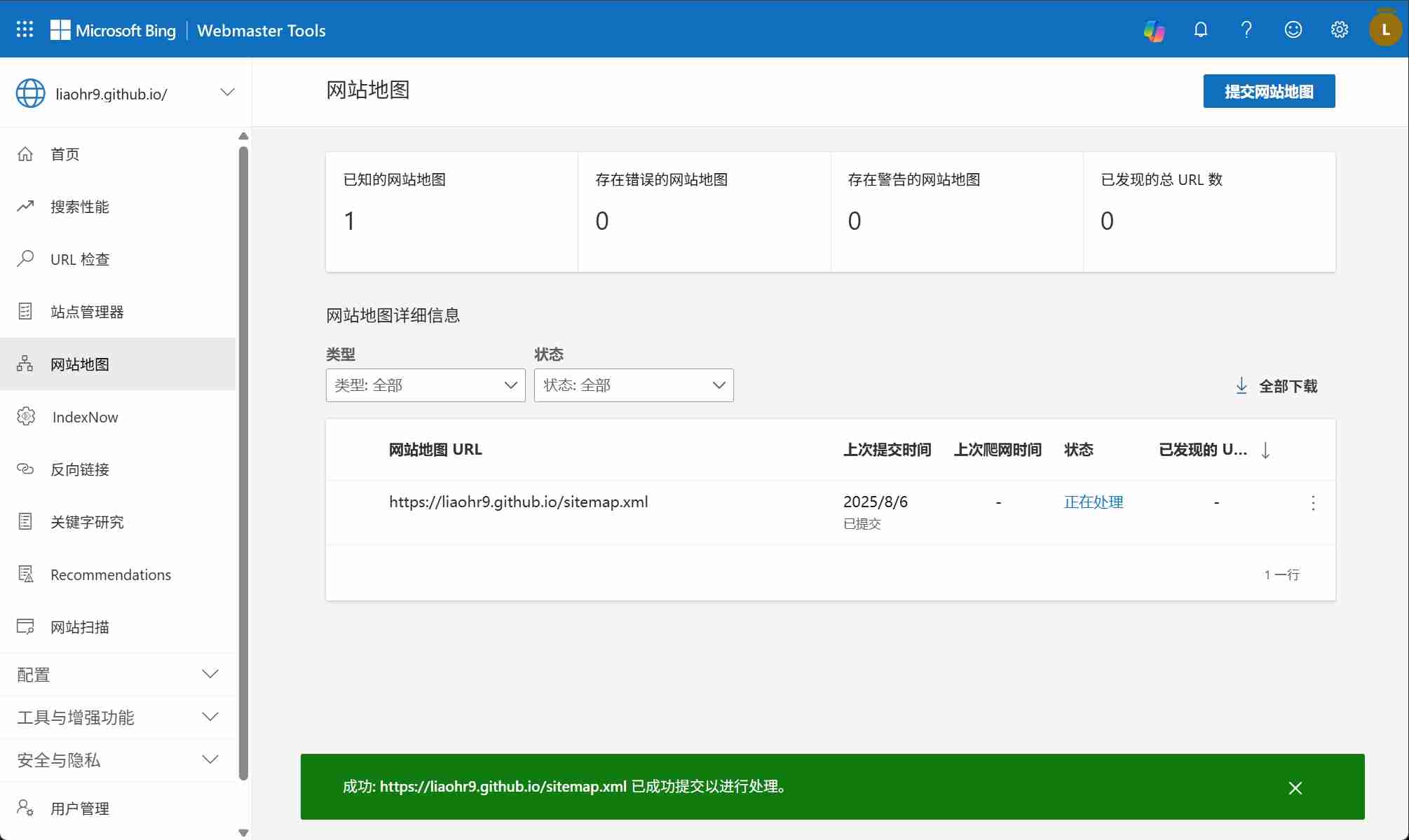Dismiss the green success notification
The image size is (1409, 840).
[1295, 787]
